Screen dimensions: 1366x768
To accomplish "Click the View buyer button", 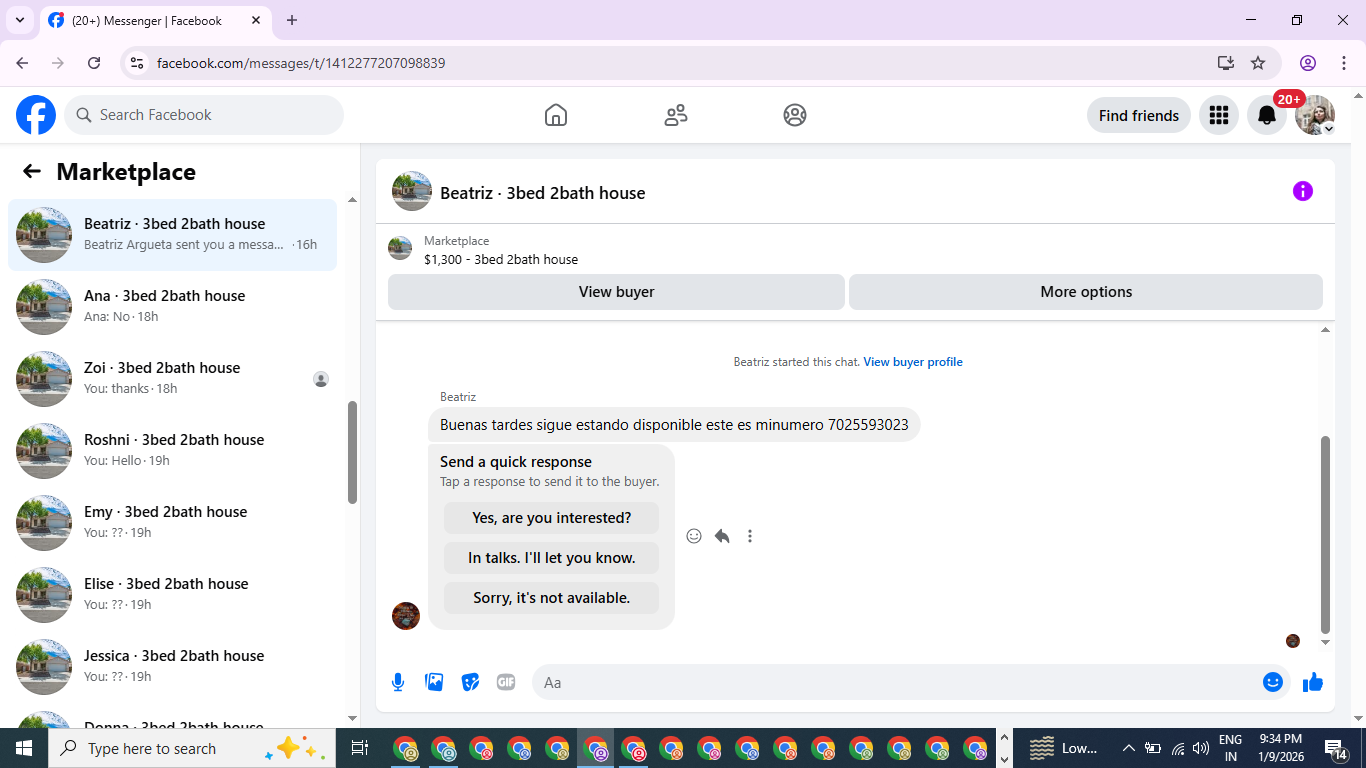I will [616, 292].
